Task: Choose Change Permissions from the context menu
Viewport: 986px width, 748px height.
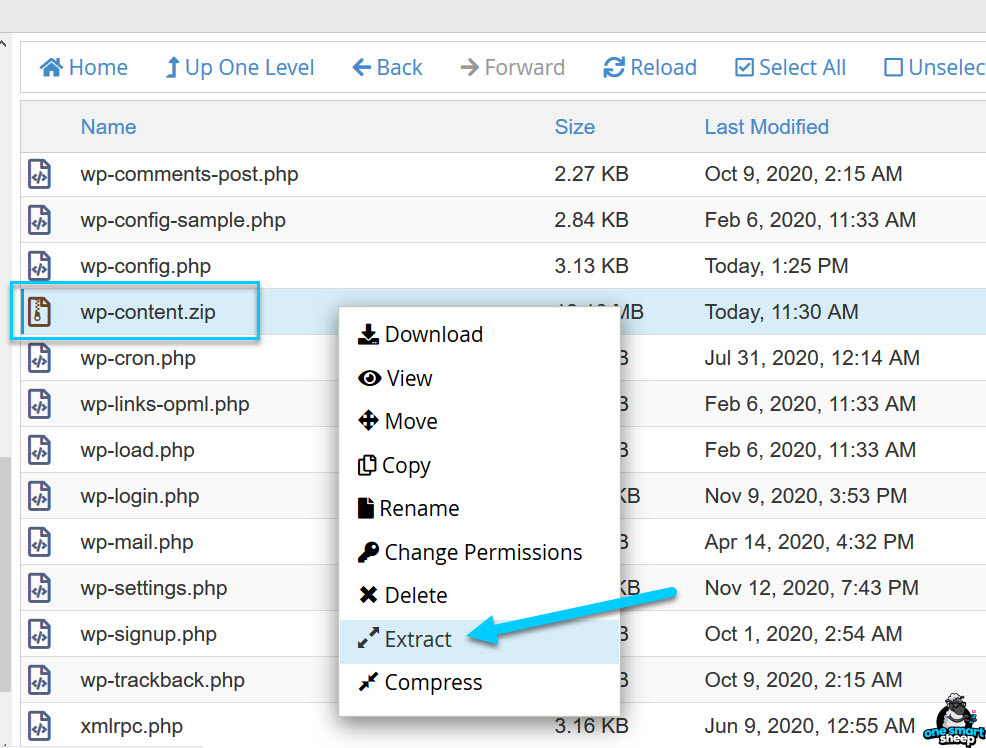Action: click(x=479, y=552)
